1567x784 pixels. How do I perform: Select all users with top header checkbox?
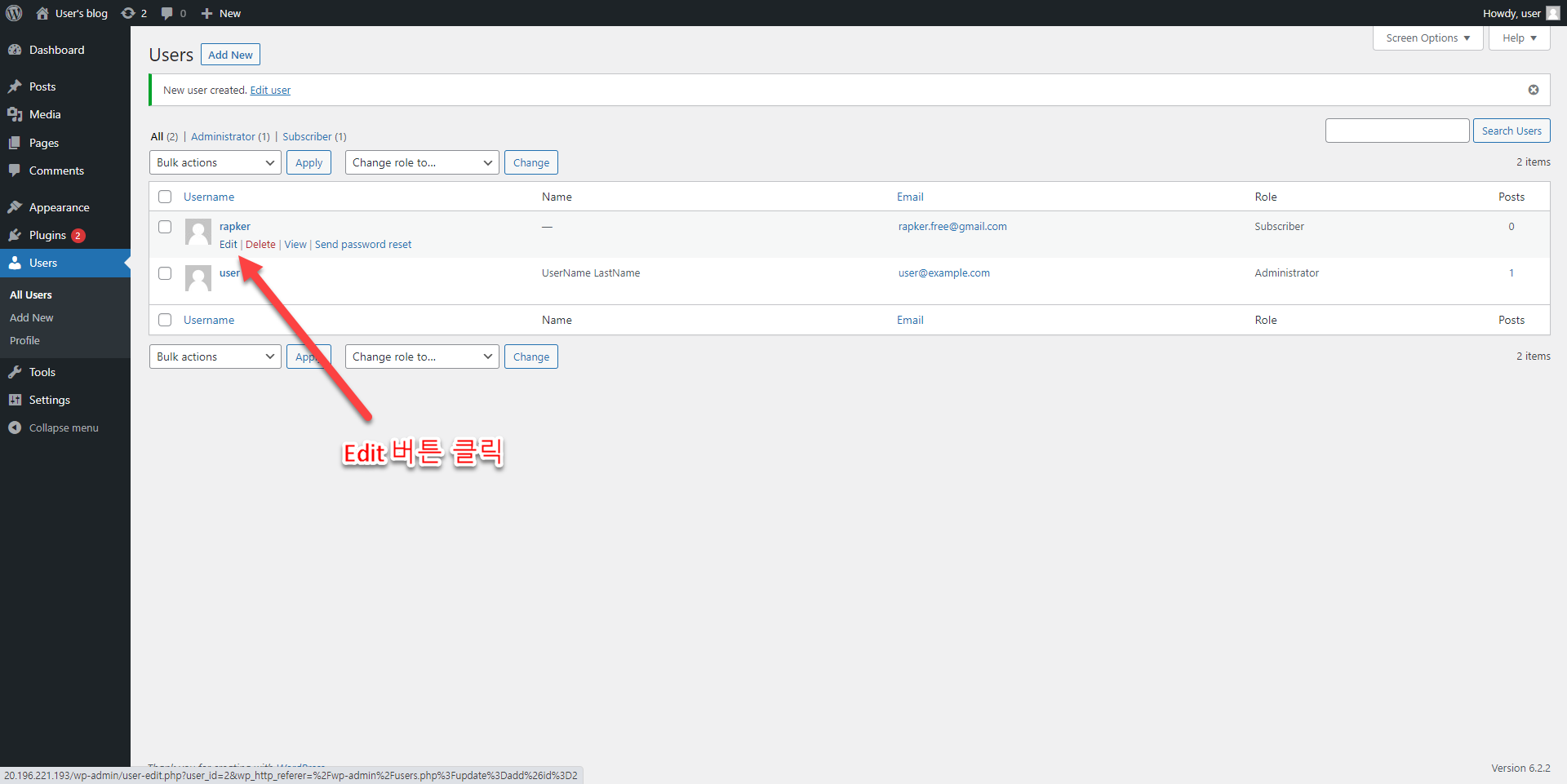click(x=165, y=197)
